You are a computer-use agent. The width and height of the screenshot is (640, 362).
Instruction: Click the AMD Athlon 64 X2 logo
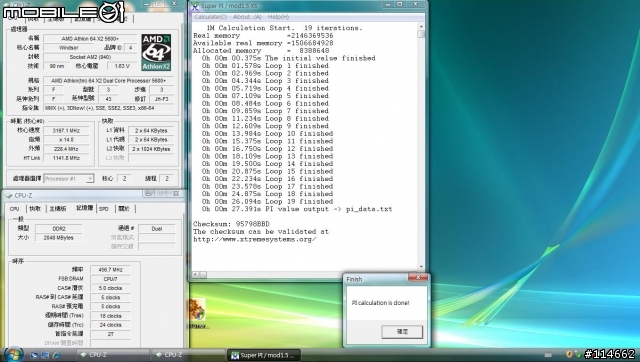click(x=156, y=52)
